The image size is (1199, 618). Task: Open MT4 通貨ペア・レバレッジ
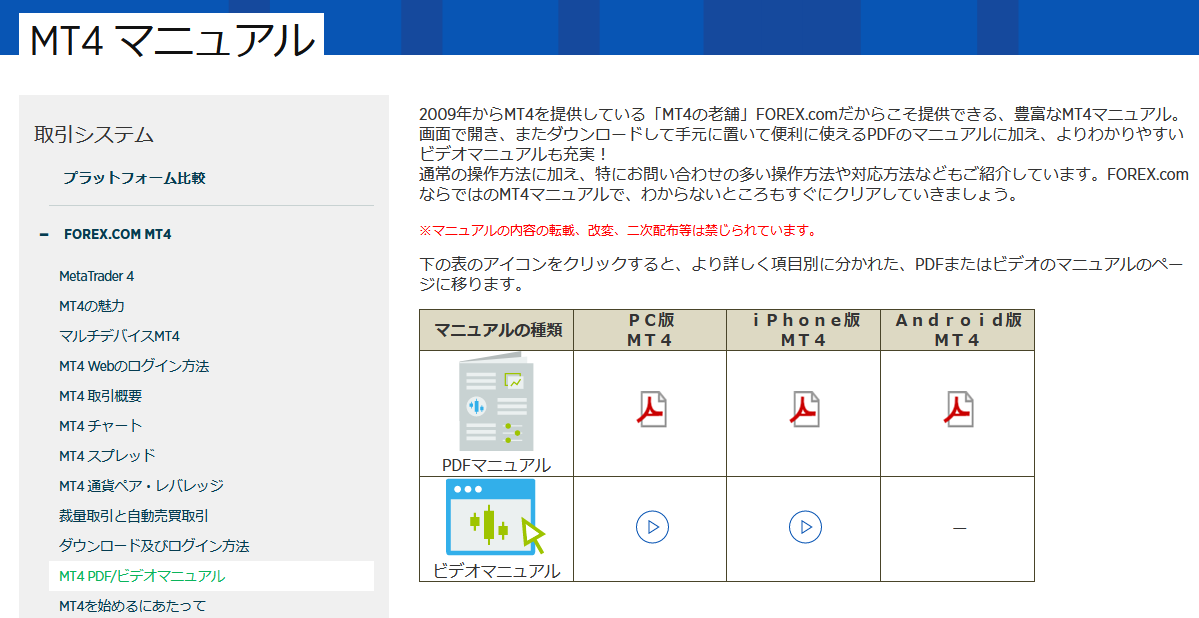tap(141, 486)
